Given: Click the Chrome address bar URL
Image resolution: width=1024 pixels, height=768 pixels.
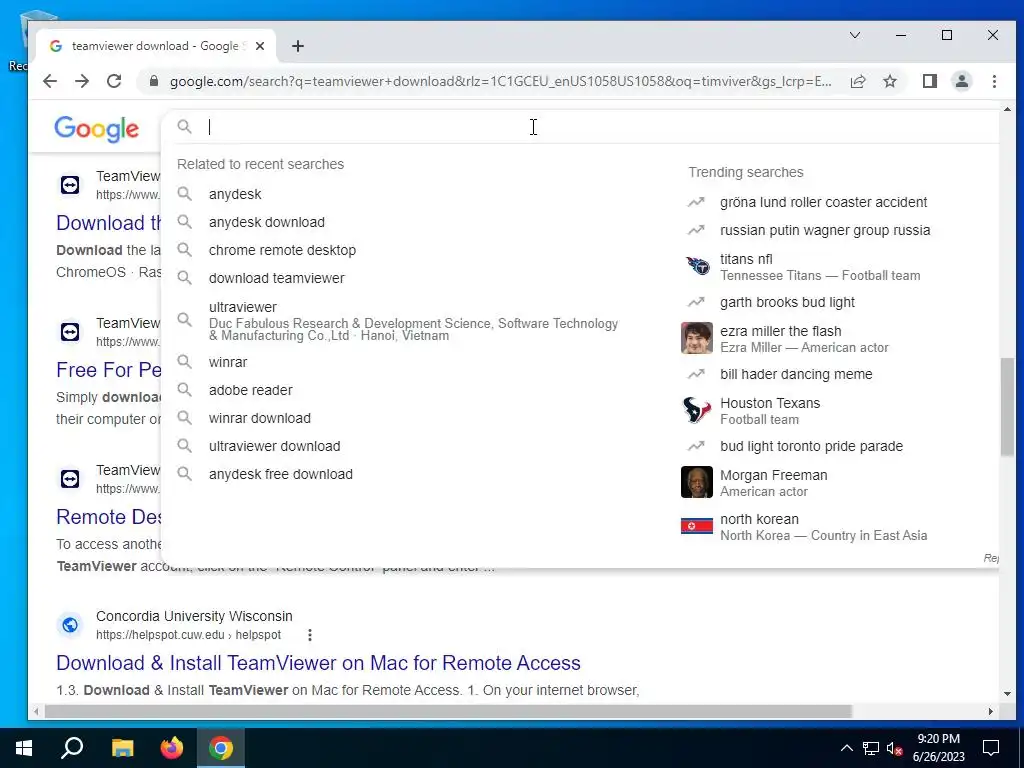Looking at the screenshot, I should (500, 81).
